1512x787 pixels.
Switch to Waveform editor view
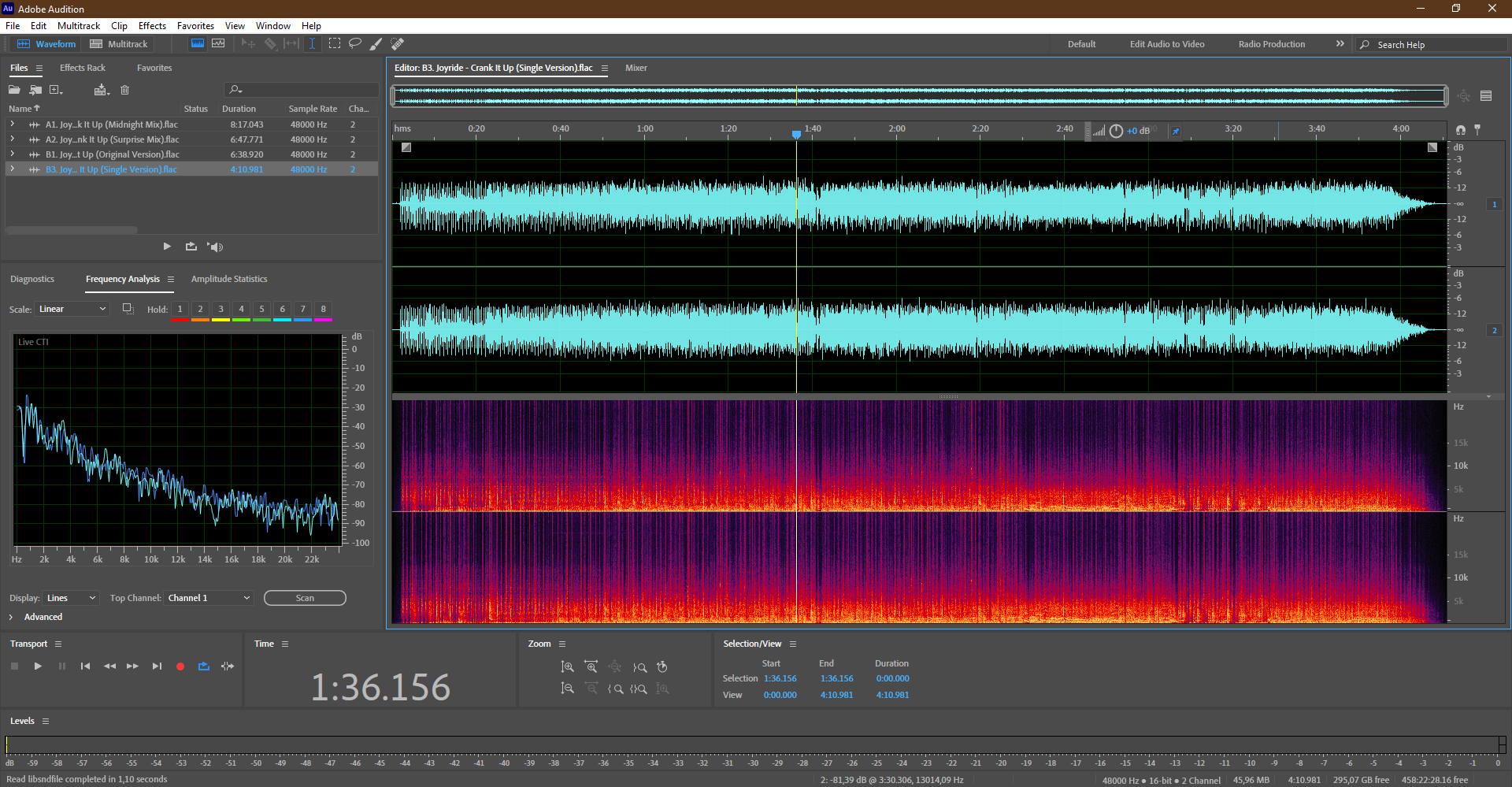(46, 44)
